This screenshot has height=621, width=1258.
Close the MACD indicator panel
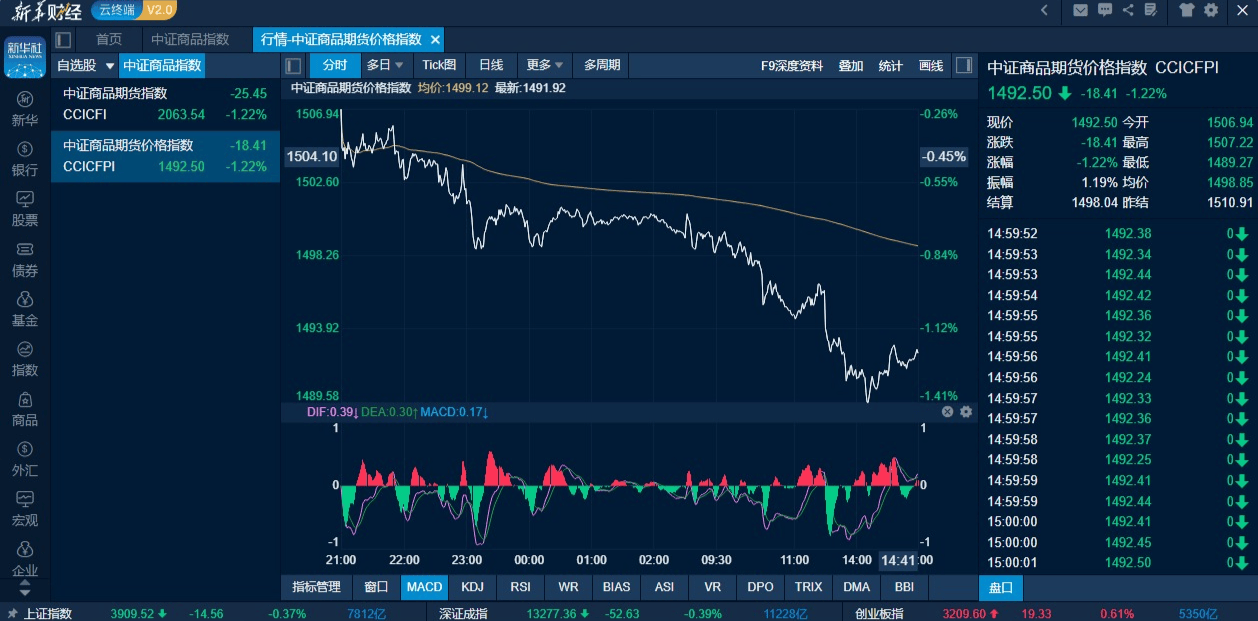(948, 412)
